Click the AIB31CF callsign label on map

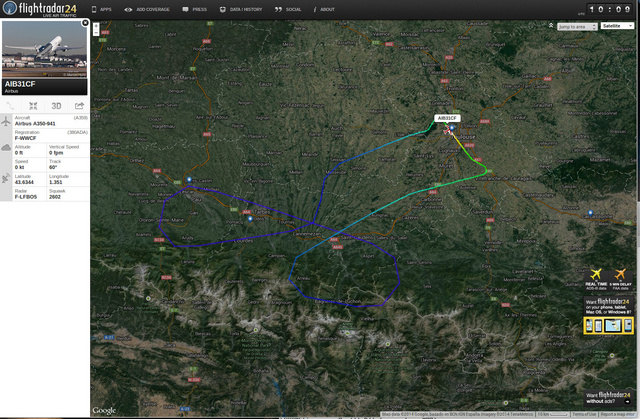click(447, 118)
